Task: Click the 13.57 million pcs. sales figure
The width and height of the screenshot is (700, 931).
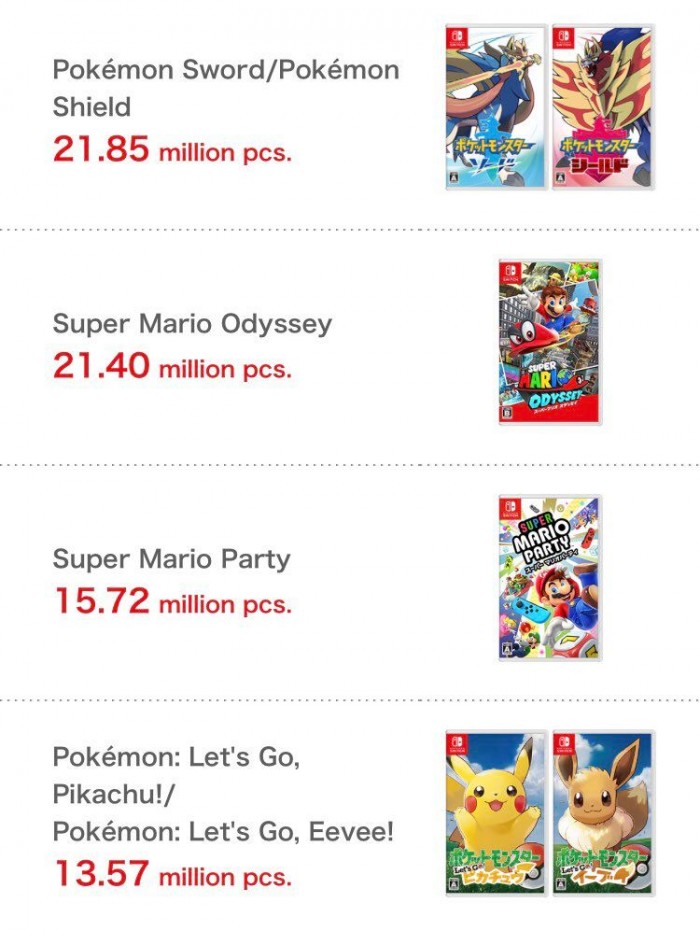Action: [x=172, y=873]
